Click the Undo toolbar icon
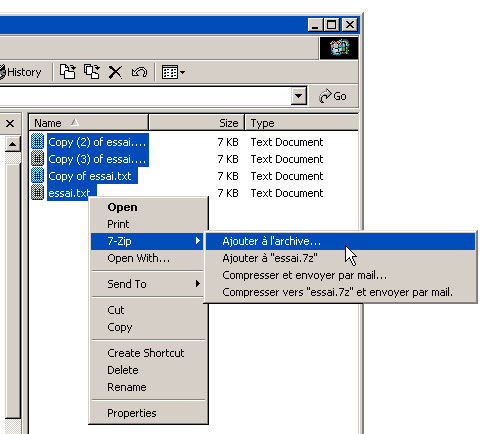 point(139,72)
